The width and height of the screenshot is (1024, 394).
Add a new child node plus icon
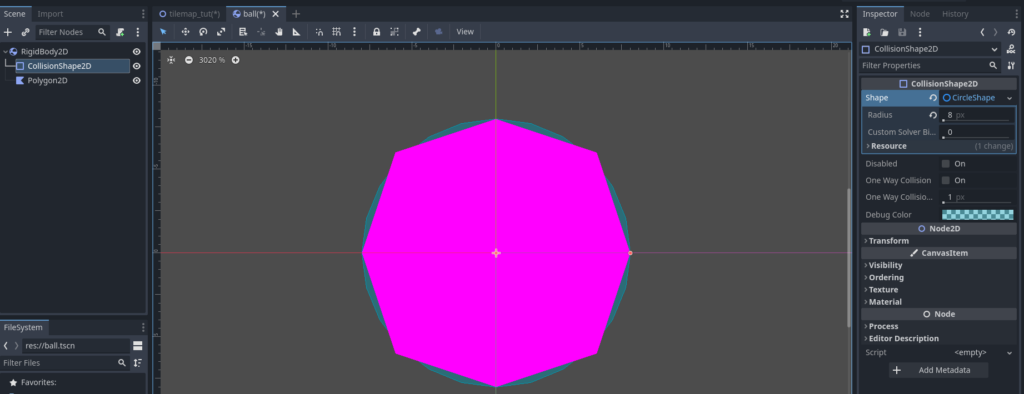pyautogui.click(x=8, y=32)
